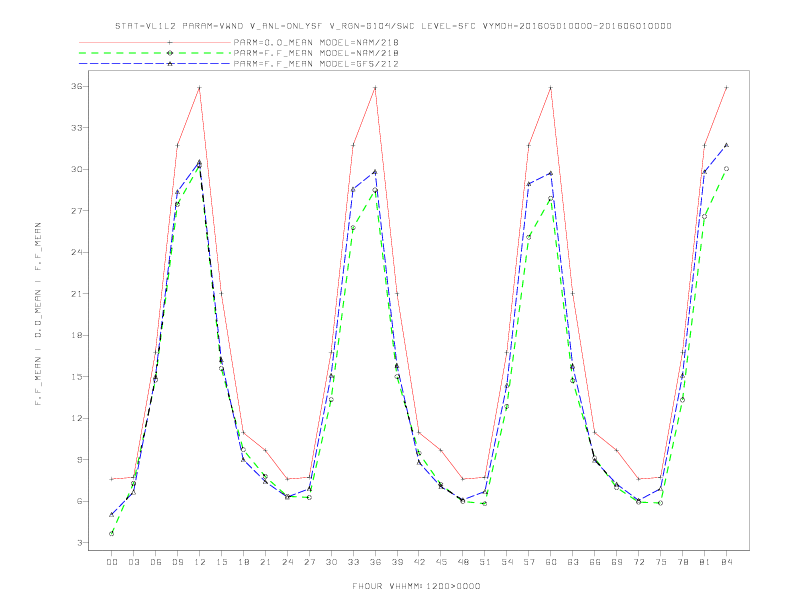Click the triangle marker on blue legend line
This screenshot has width=792, height=612.
(x=170, y=64)
